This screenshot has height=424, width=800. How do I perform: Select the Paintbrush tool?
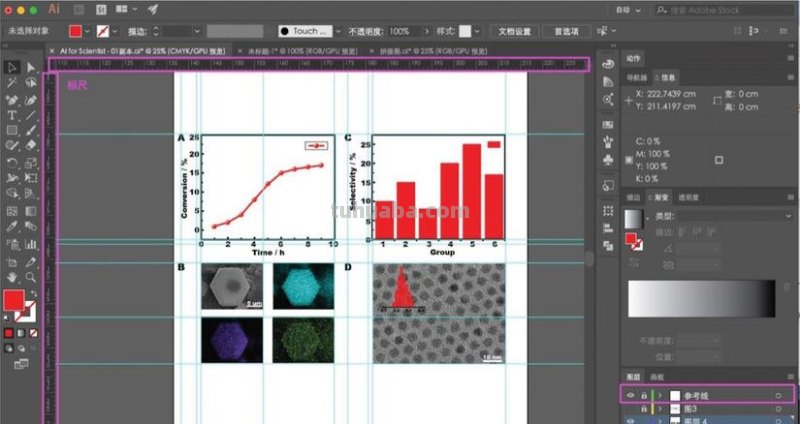(x=31, y=131)
